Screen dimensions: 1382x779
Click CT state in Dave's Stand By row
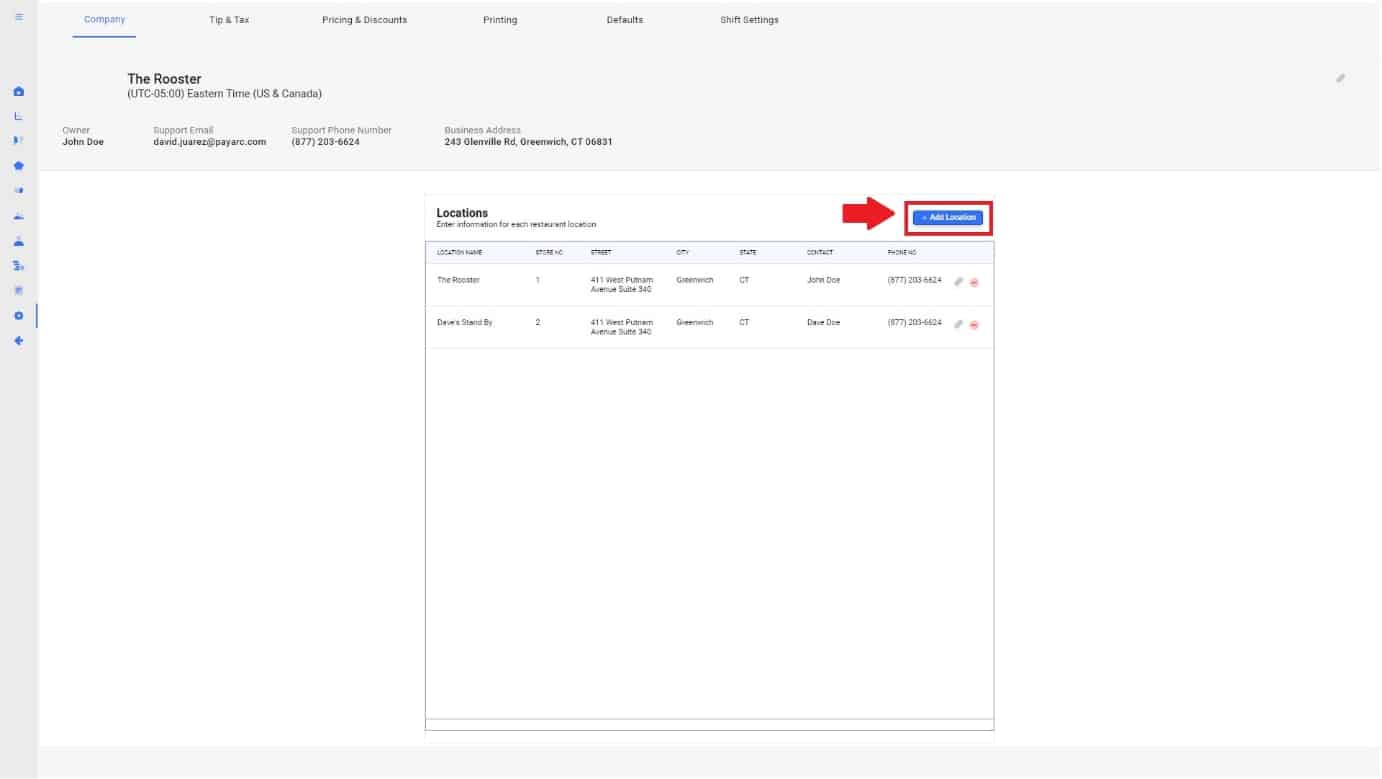click(744, 323)
